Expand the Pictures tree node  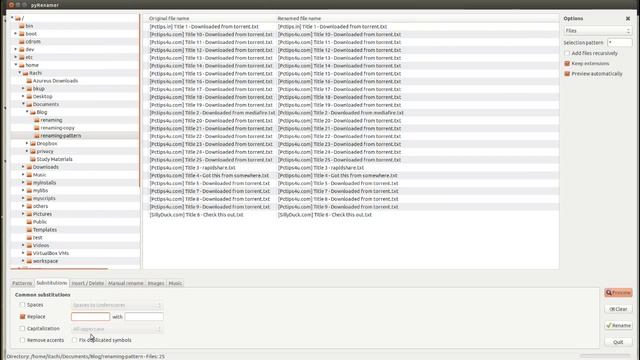click(x=23, y=214)
